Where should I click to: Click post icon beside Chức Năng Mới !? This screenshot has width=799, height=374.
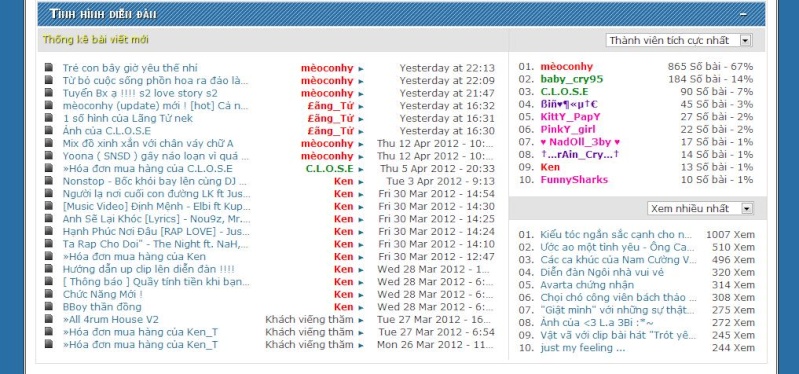click(49, 294)
